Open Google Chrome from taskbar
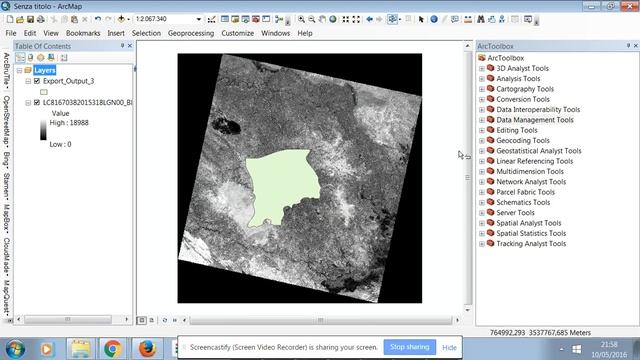The height and width of the screenshot is (360, 640). point(113,349)
